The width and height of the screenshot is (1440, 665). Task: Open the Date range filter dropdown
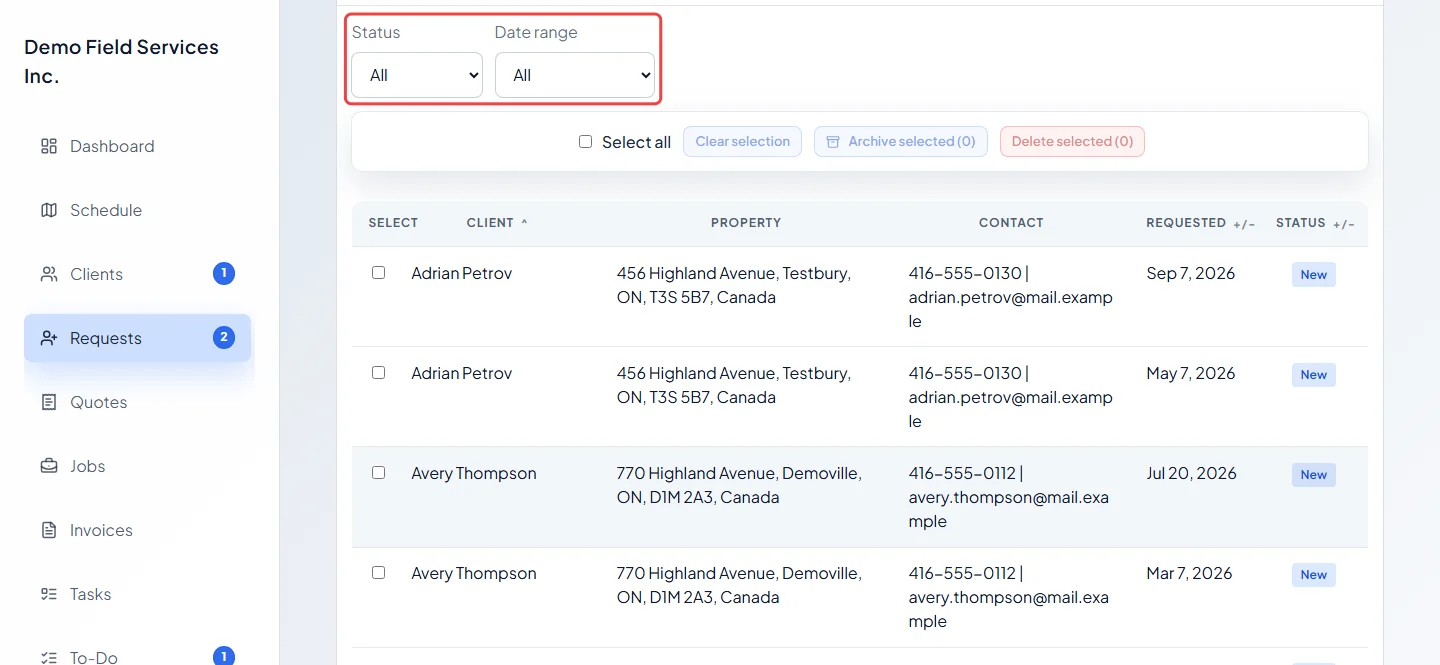coord(575,75)
